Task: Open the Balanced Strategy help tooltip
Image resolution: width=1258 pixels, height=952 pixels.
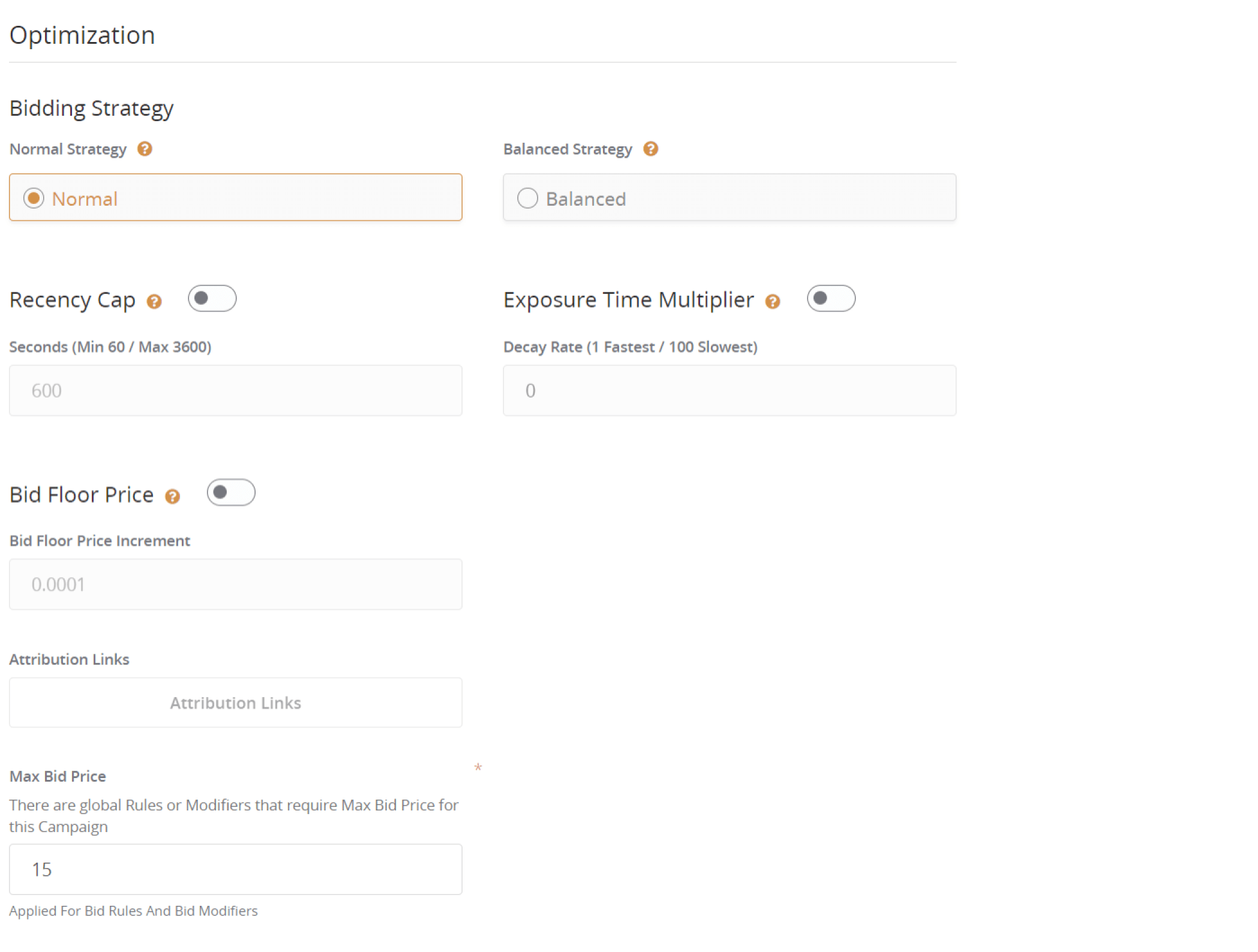Action: click(651, 149)
